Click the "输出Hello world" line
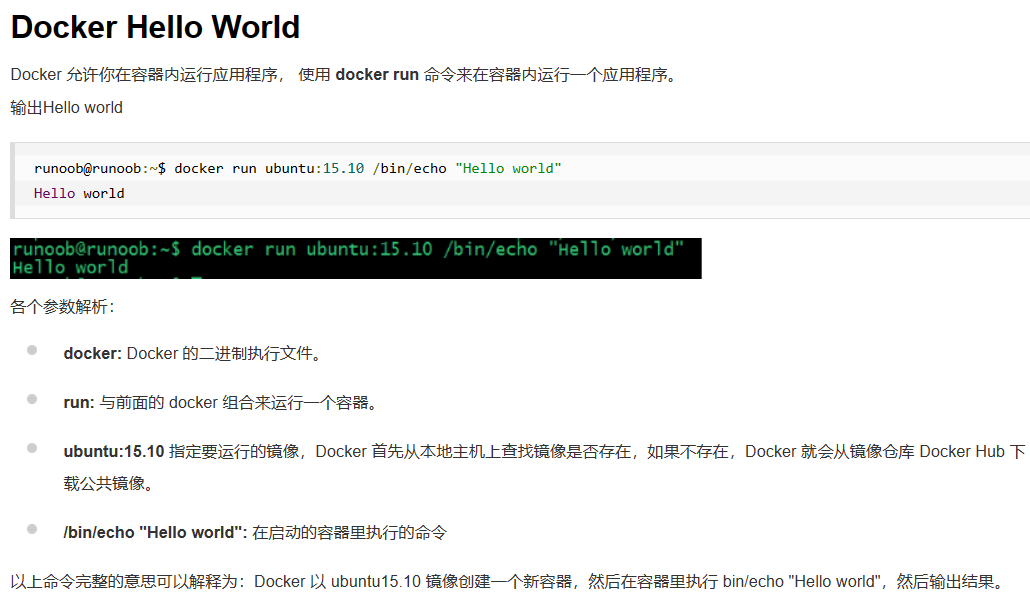This screenshot has height=602, width=1030. coord(66,108)
